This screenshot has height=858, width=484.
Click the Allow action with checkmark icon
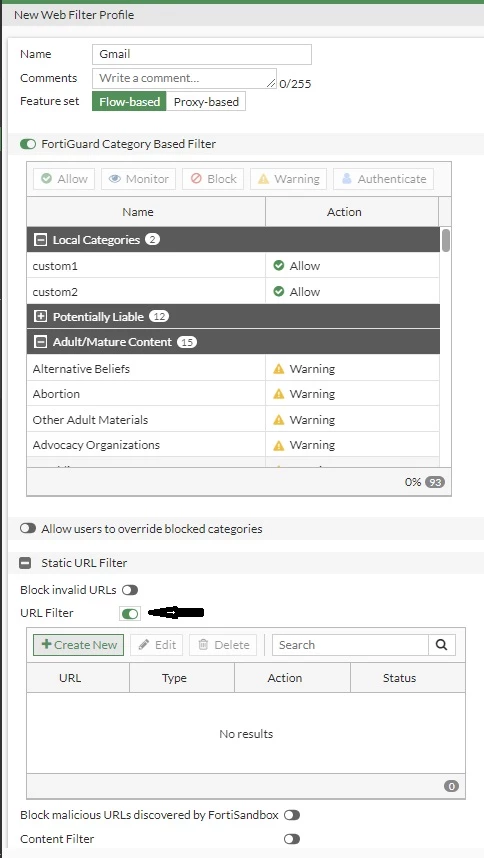(x=64, y=179)
